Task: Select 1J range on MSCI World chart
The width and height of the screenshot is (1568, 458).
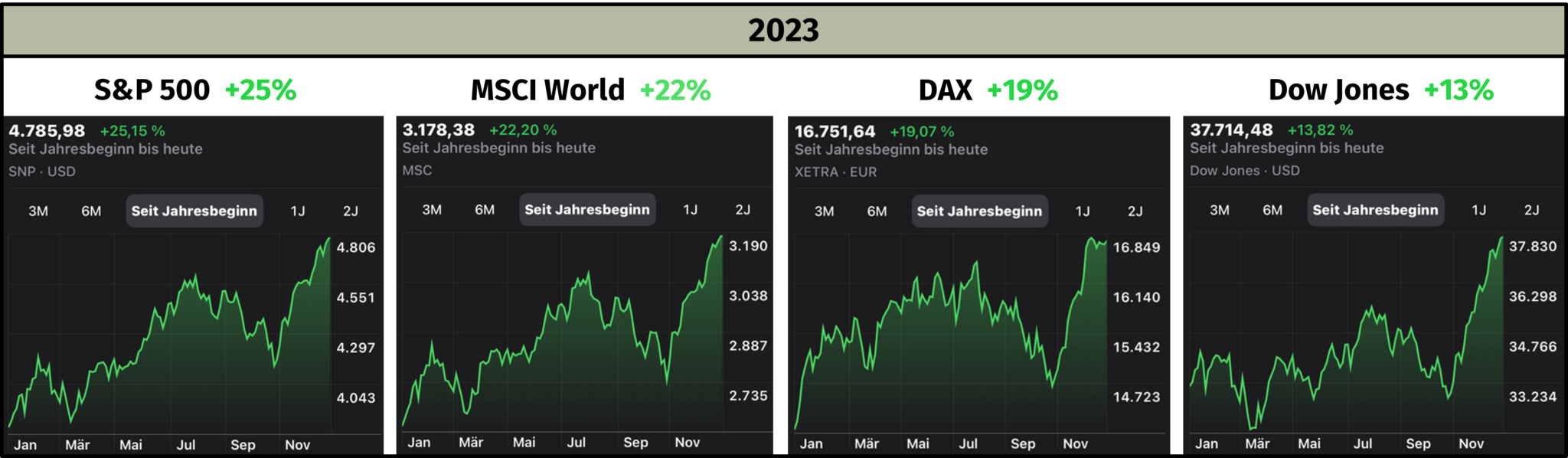Action: coord(690,210)
